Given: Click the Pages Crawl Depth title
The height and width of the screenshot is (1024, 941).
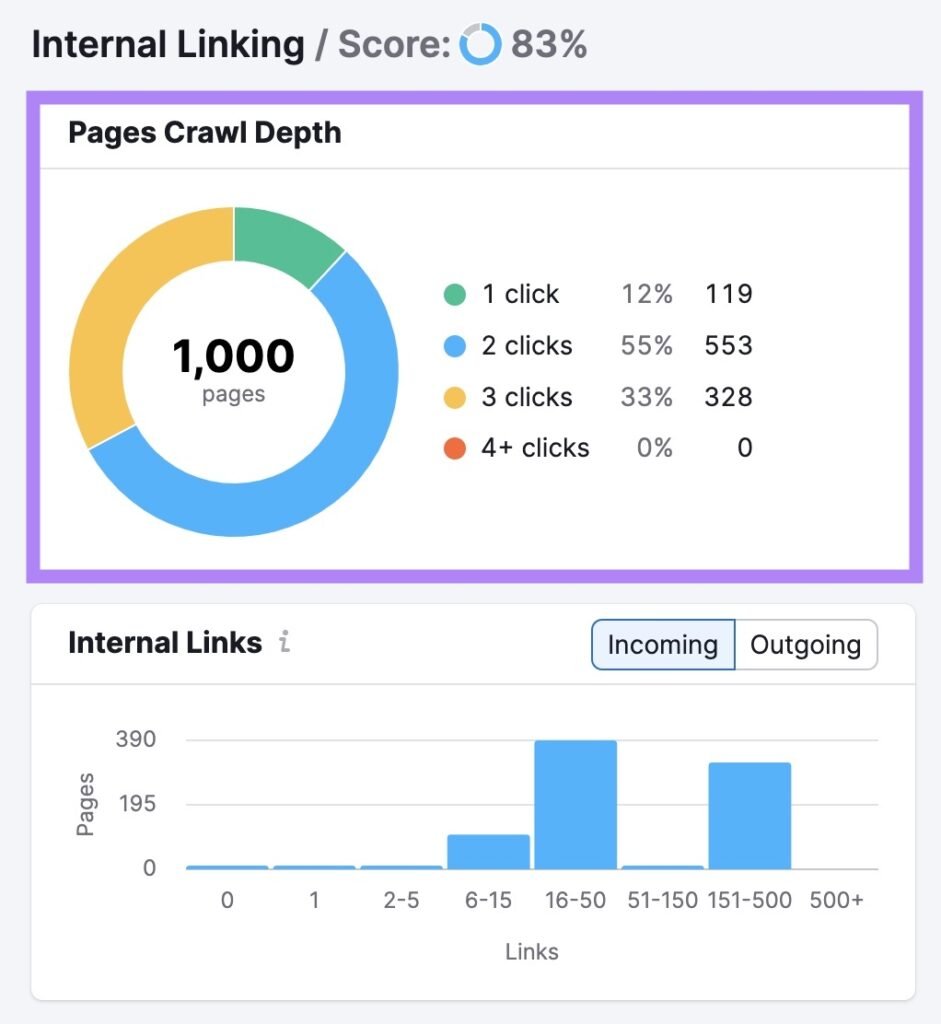Looking at the screenshot, I should point(204,132).
